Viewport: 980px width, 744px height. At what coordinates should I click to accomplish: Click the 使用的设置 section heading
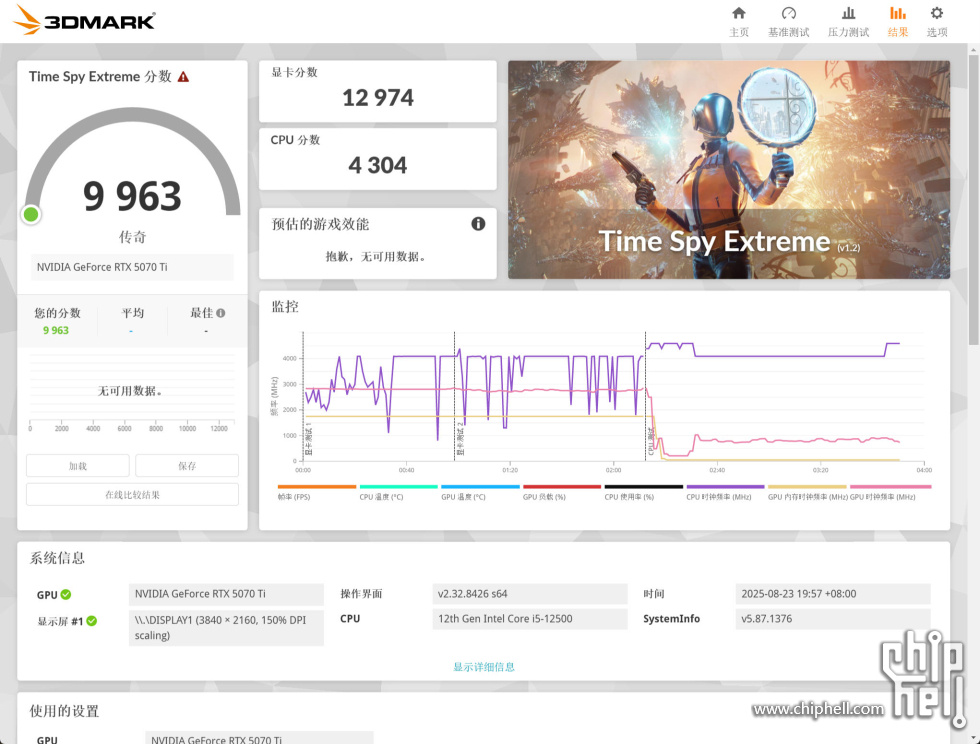tap(64, 711)
